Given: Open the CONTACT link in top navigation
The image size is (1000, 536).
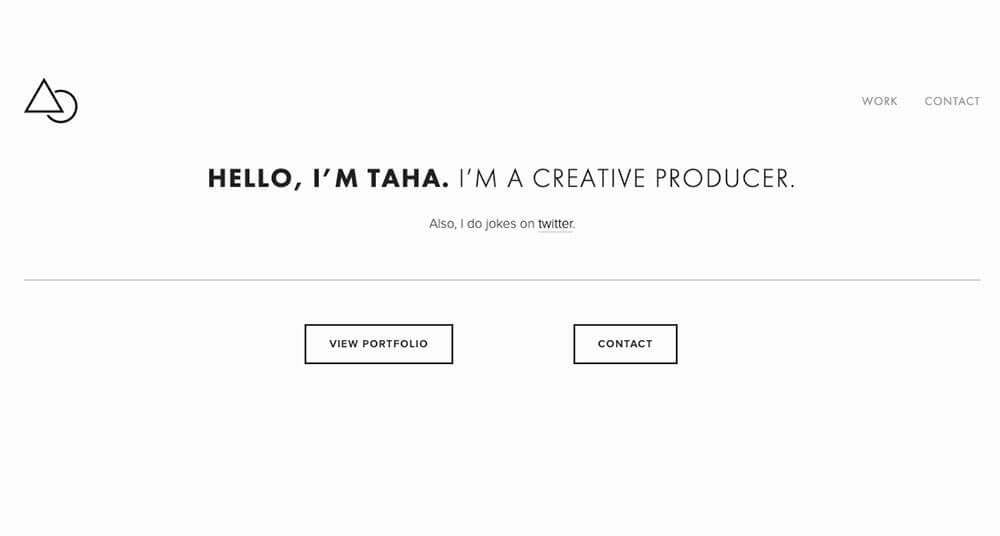Looking at the screenshot, I should pos(952,101).
